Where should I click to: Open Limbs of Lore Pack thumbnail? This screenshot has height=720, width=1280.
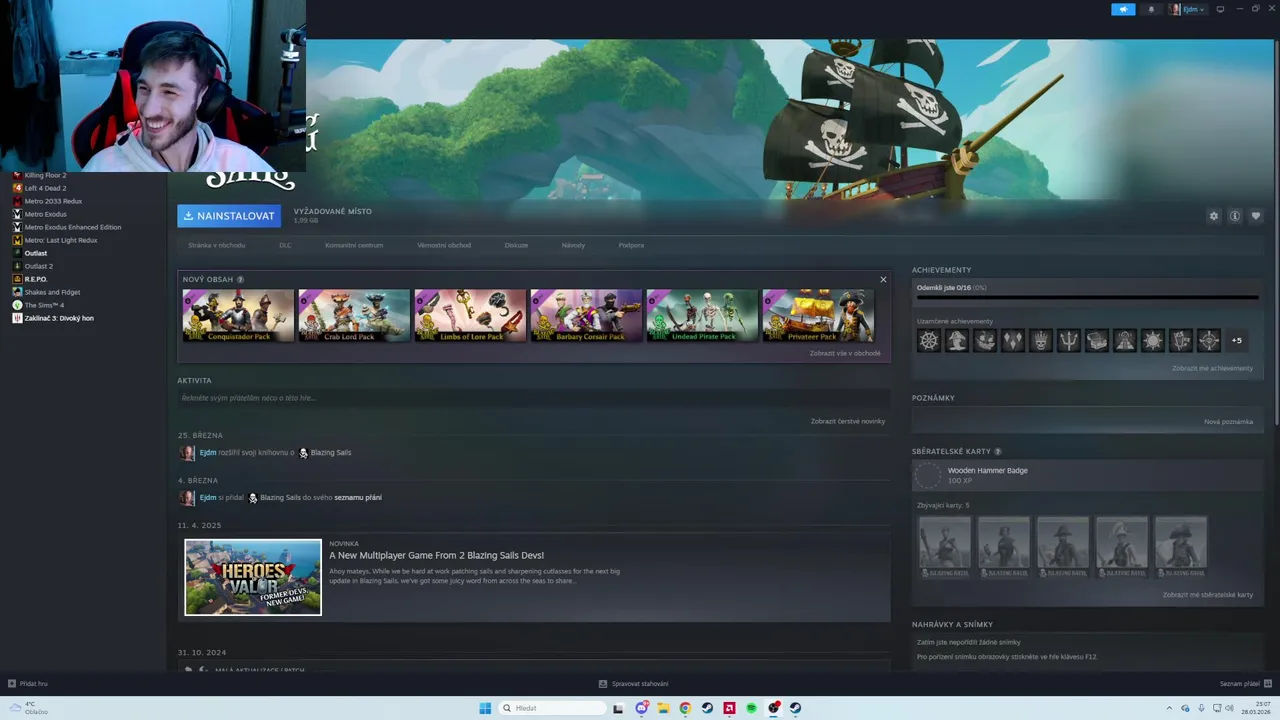[470, 316]
